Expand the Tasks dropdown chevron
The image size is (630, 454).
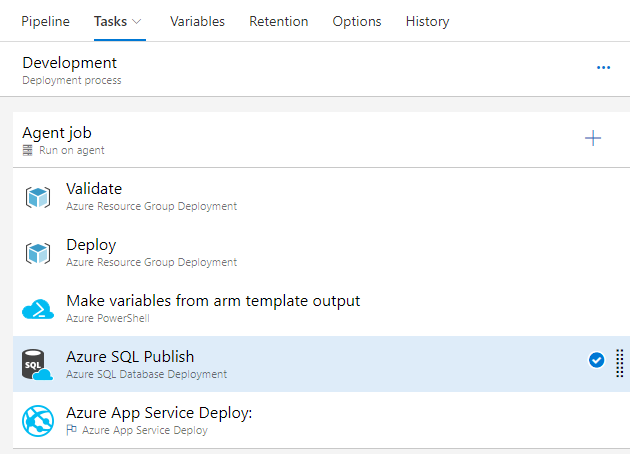137,22
